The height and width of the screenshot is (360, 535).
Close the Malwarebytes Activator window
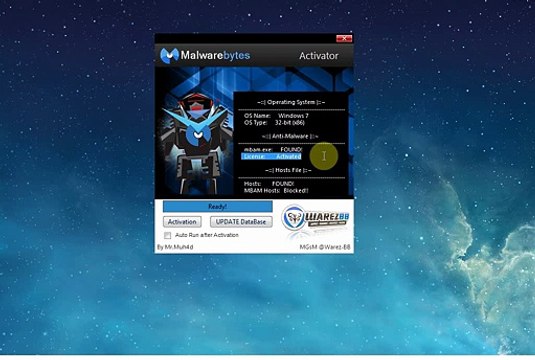(344, 38)
